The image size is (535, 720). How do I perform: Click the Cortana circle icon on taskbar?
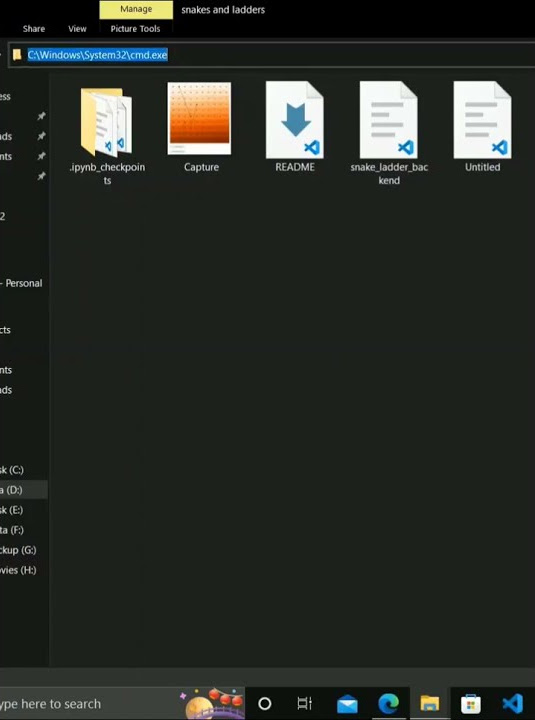pos(265,703)
